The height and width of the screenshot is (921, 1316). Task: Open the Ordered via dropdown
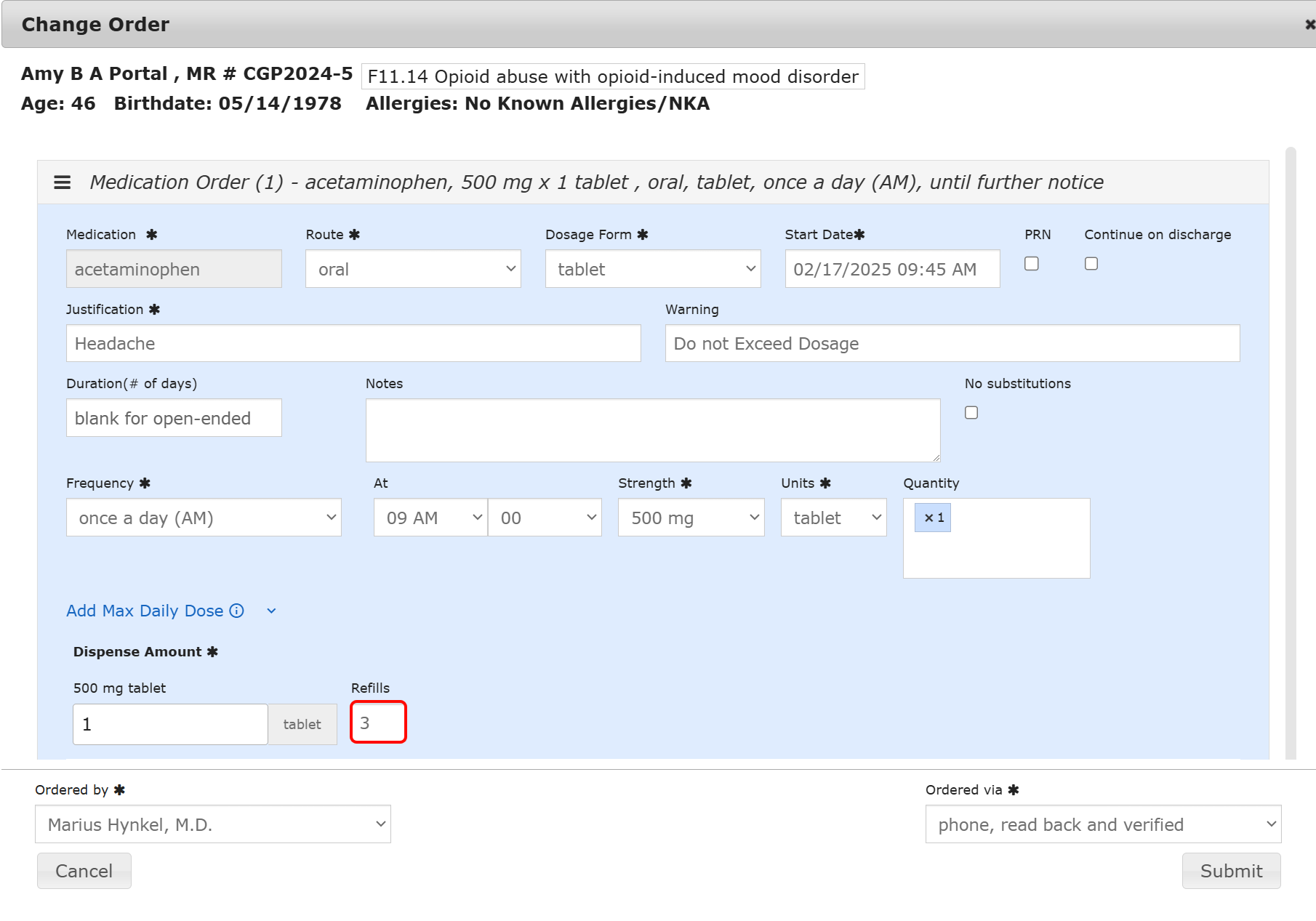[x=1102, y=824]
